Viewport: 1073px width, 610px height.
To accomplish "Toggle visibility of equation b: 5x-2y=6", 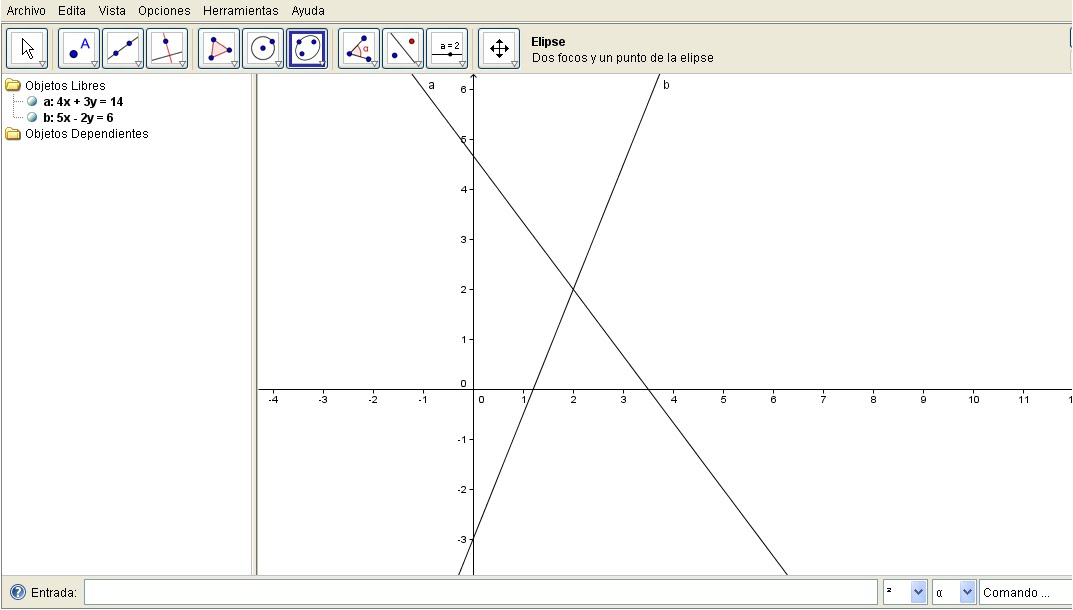I will [31, 117].
